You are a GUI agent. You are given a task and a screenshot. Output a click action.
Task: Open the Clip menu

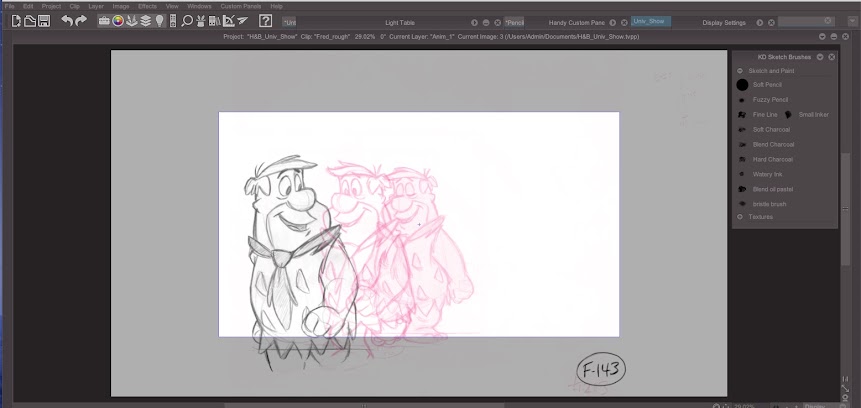pyautogui.click(x=75, y=6)
